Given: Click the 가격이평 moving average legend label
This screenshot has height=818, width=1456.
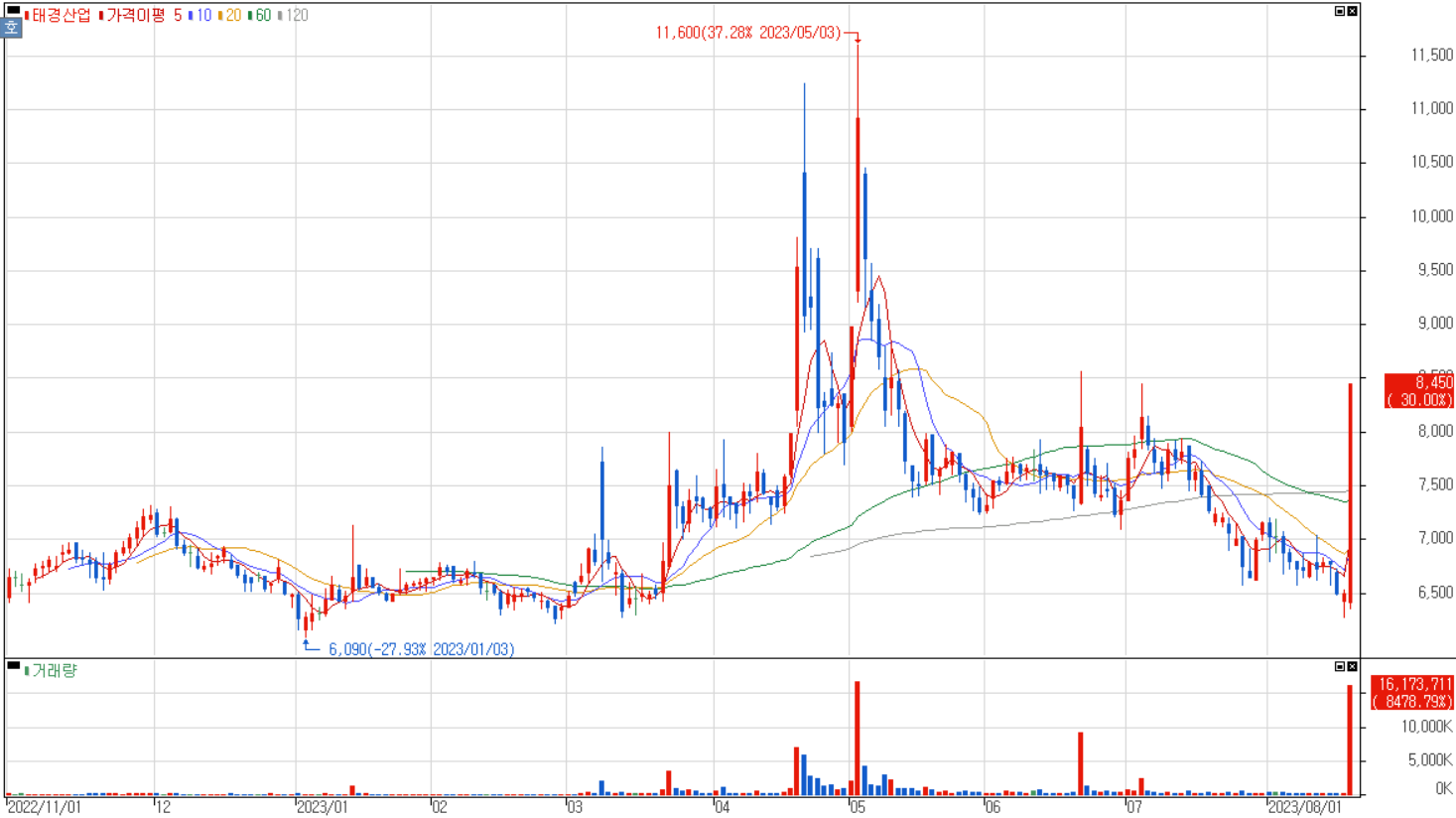Looking at the screenshot, I should tap(135, 16).
